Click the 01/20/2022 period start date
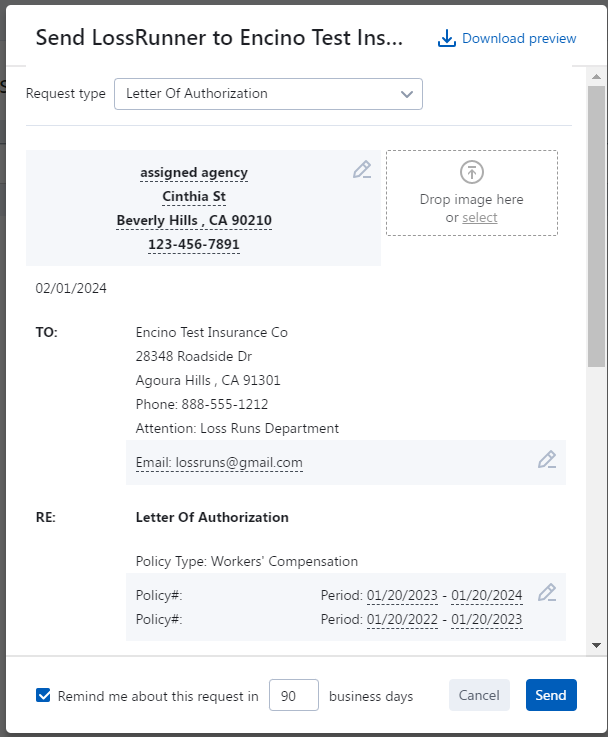This screenshot has height=737, width=608. (402, 619)
